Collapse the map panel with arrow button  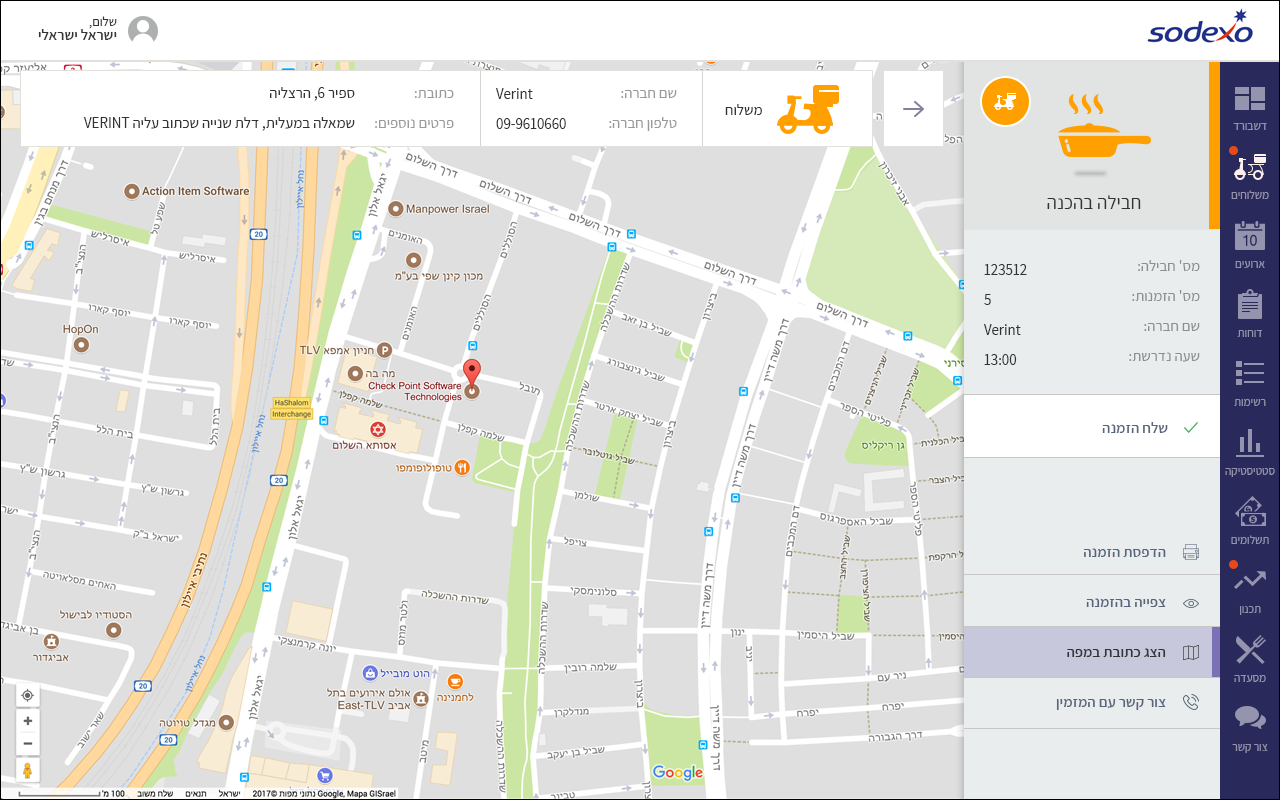click(x=913, y=109)
